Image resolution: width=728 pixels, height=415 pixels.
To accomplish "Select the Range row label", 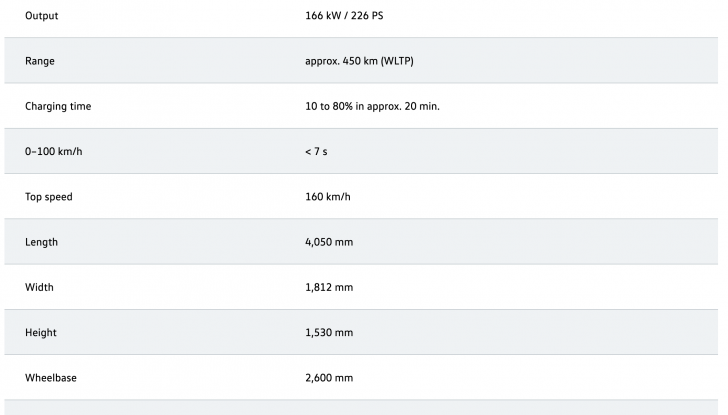I will (40, 62).
